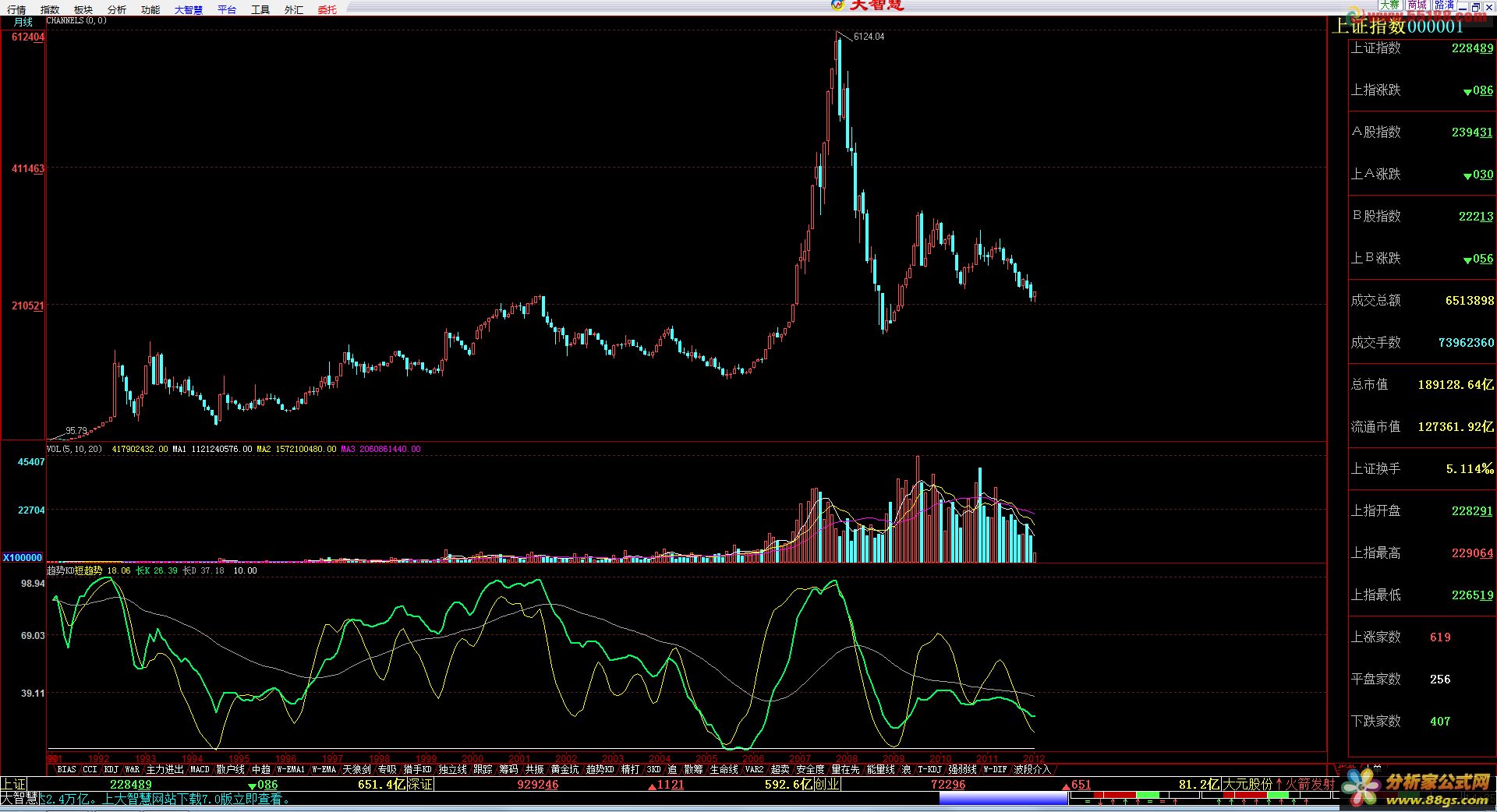Switch to the 超卖 indicator tab
Screen dimensions: 1497x812
pyautogui.click(x=780, y=769)
